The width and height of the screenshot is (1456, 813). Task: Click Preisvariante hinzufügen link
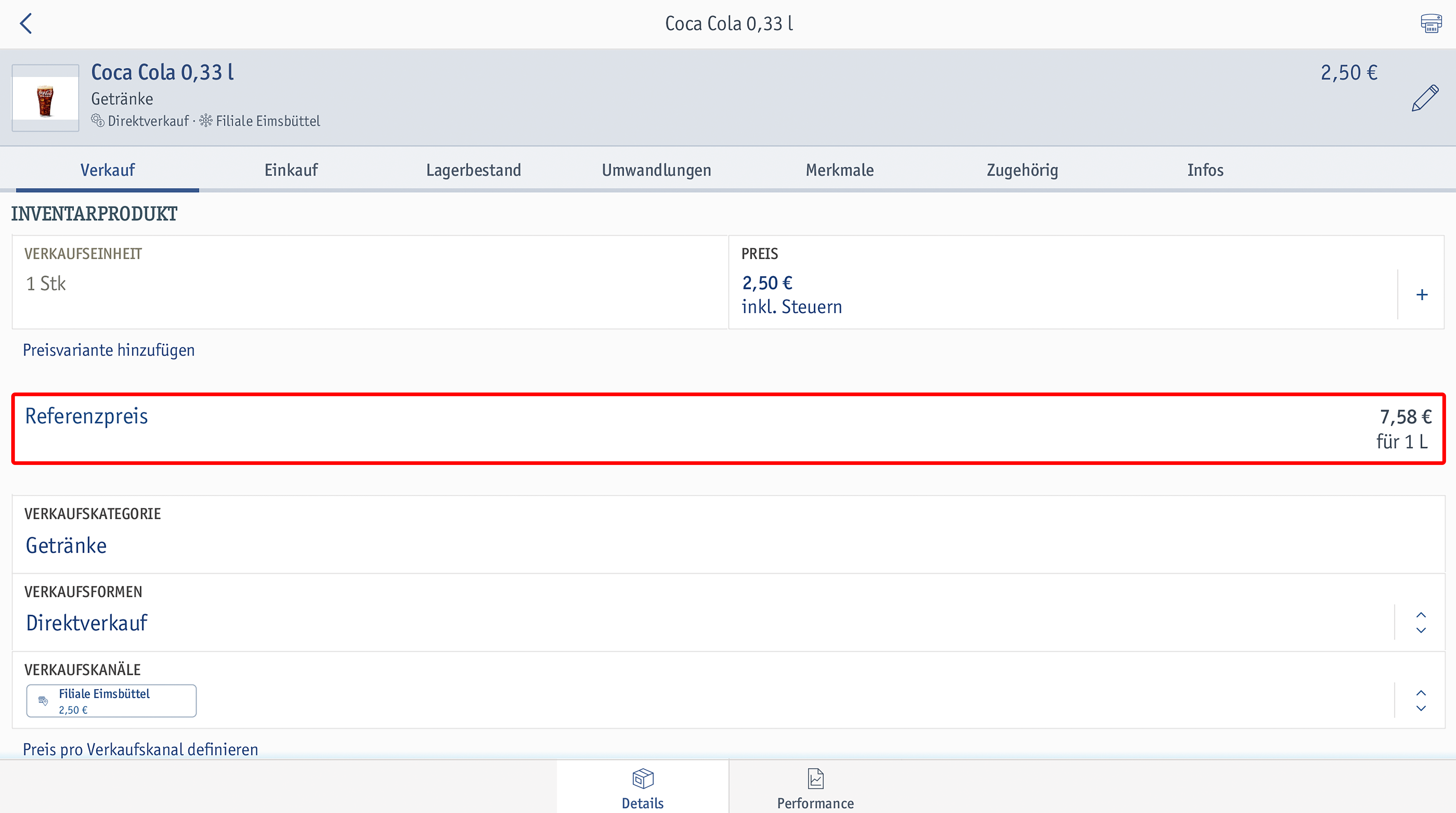point(109,350)
